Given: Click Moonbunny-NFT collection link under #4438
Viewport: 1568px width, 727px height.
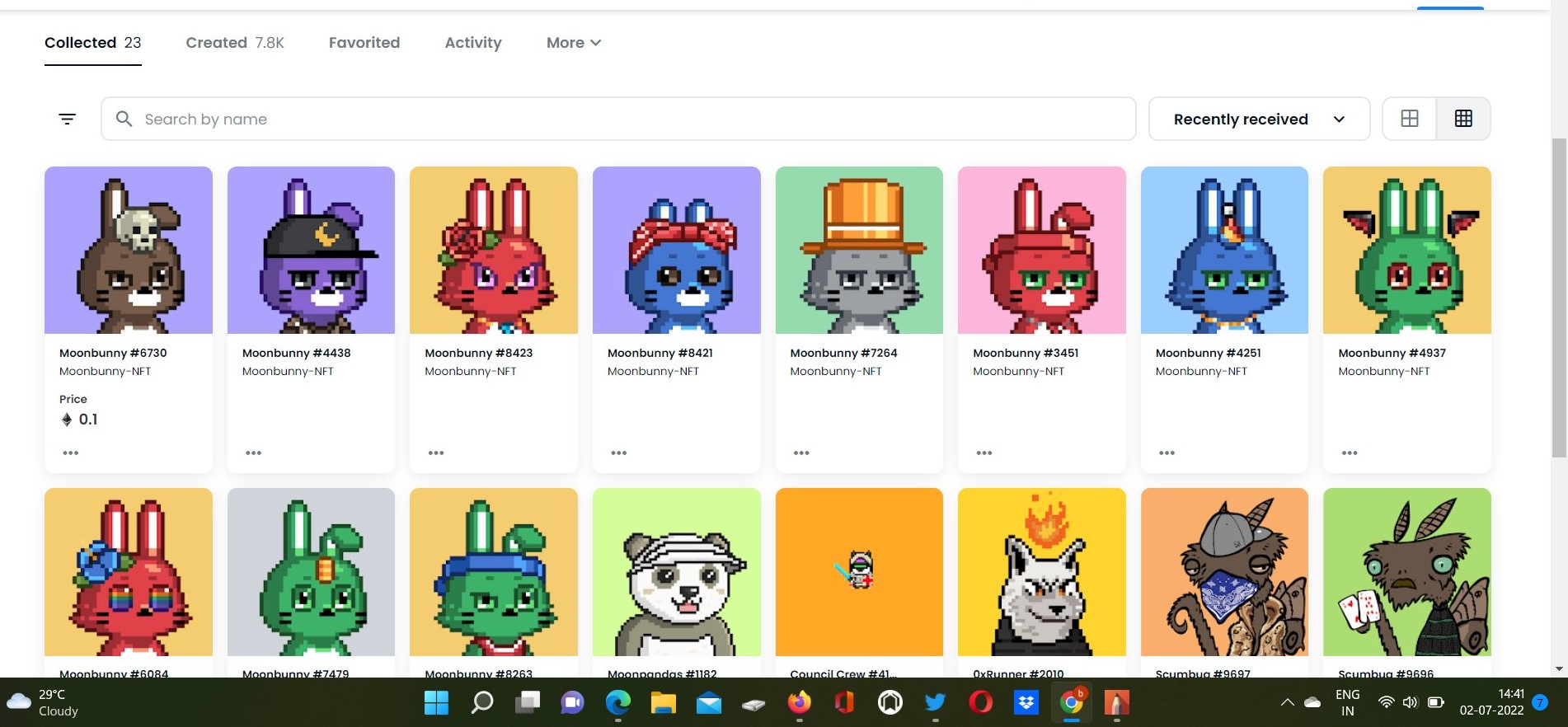Looking at the screenshot, I should pos(288,372).
